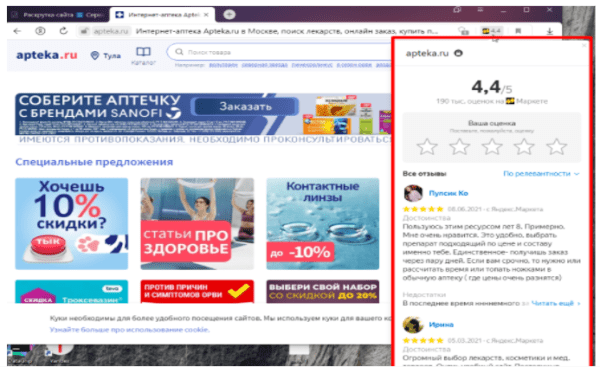This screenshot has height=367, width=600.
Task: Change city by clicking Тула location
Action: (x=106, y=56)
